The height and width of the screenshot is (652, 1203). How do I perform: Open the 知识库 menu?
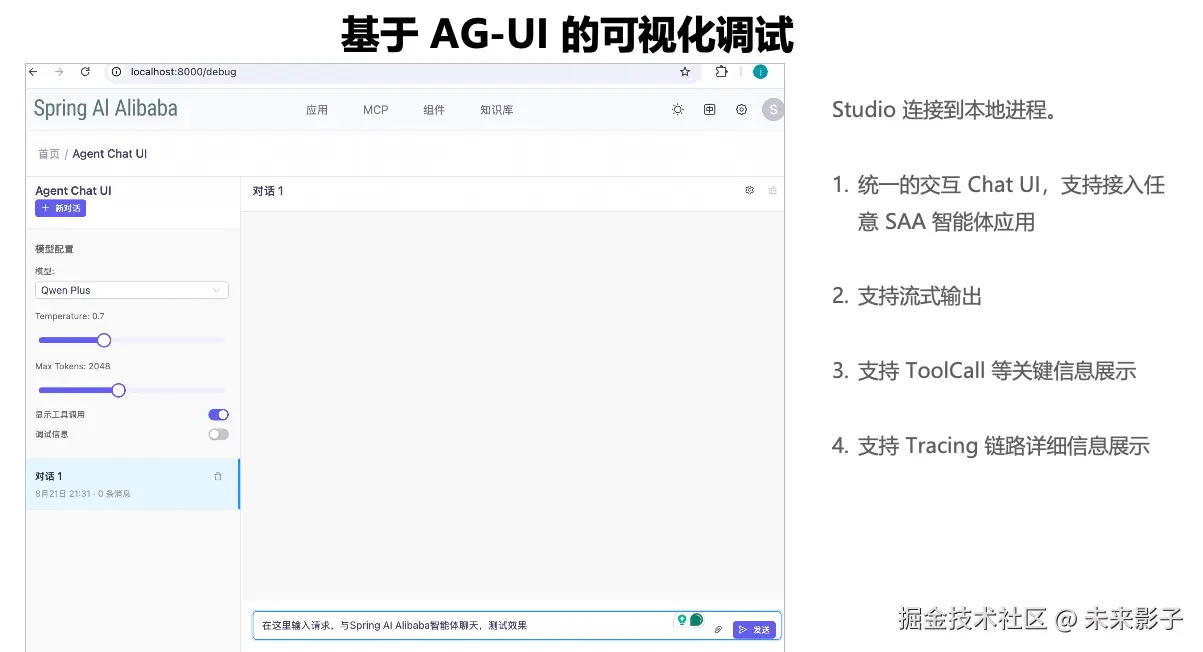[497, 110]
